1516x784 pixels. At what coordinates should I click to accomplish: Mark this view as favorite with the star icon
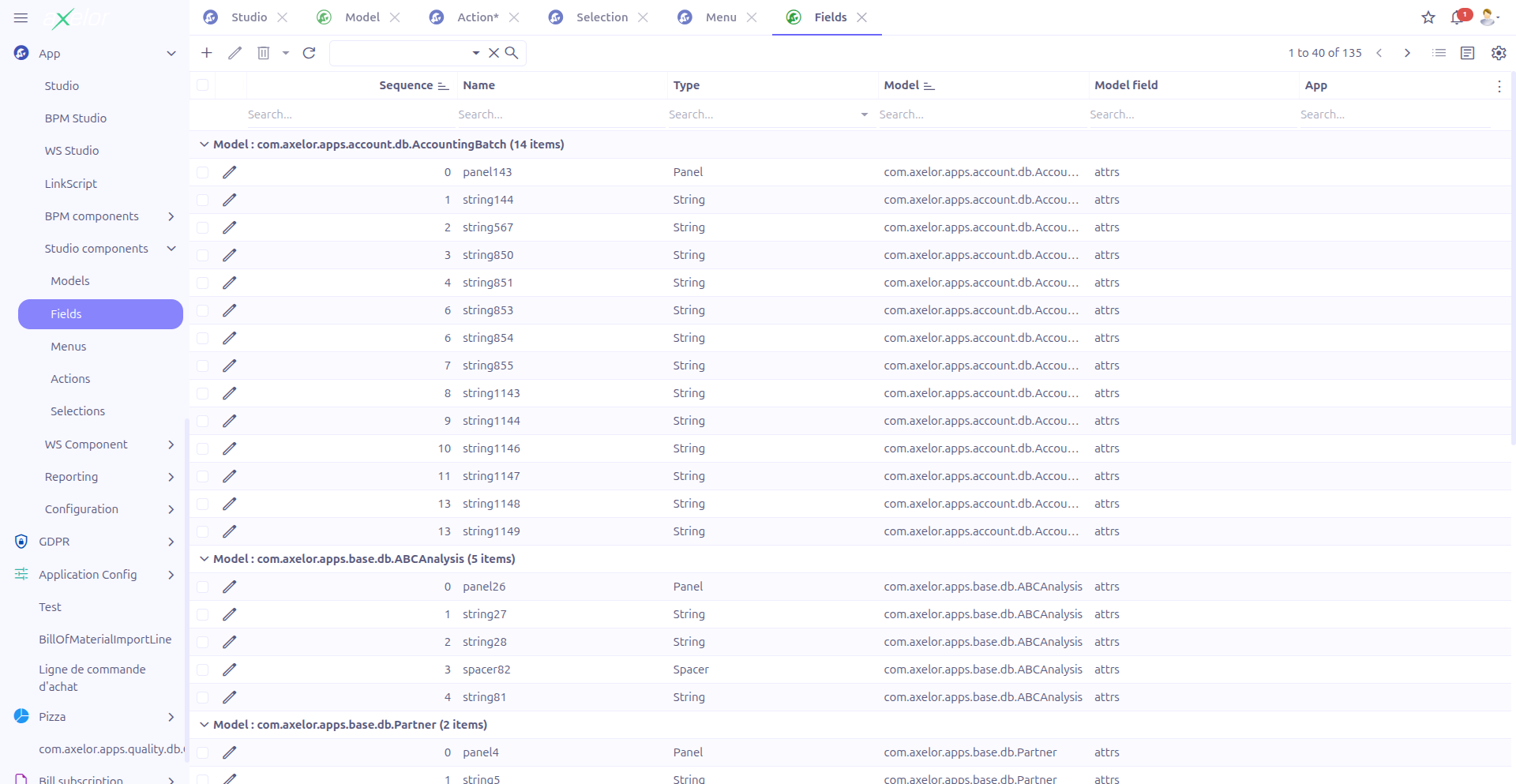tap(1428, 17)
